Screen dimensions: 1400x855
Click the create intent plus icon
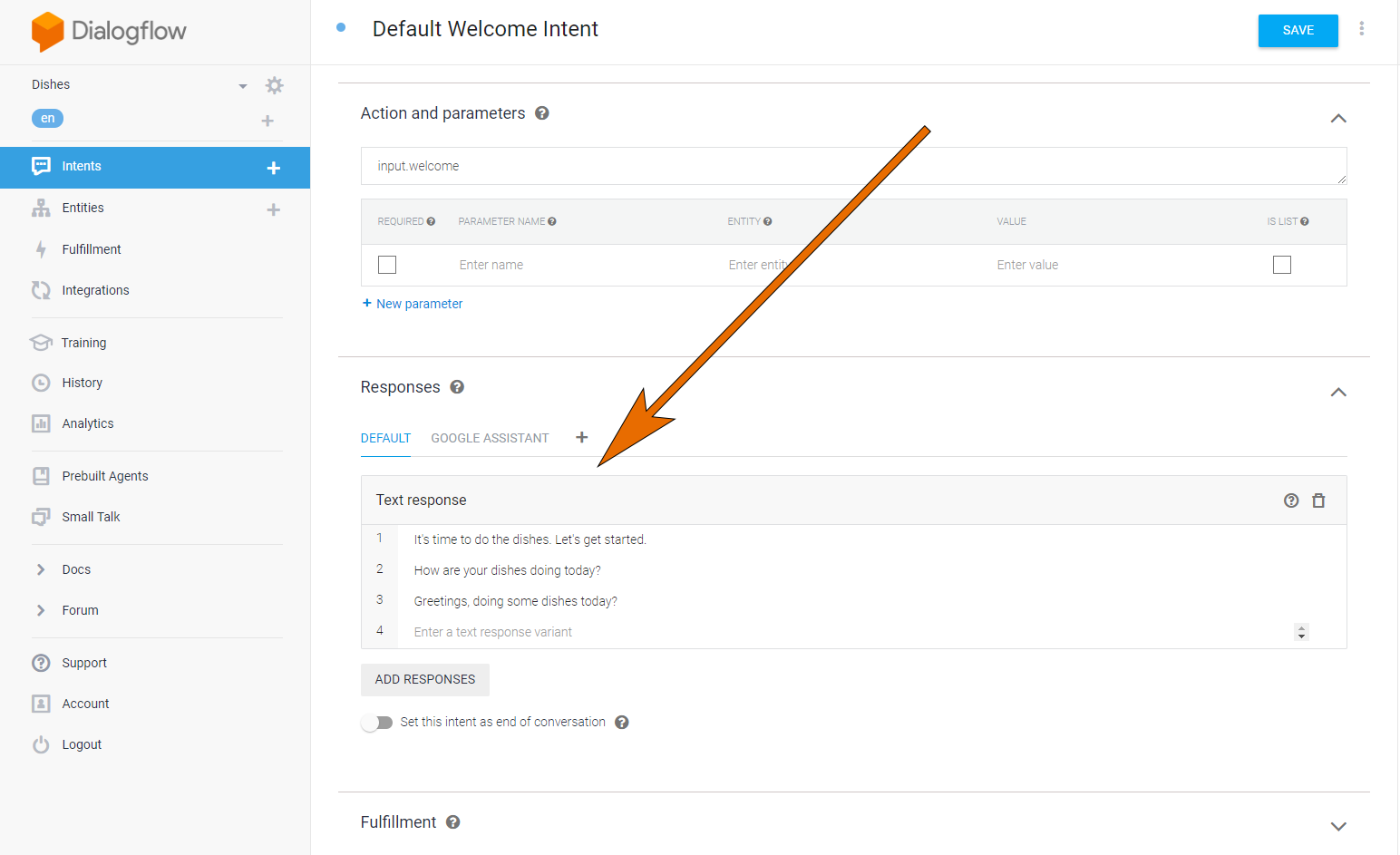(x=273, y=168)
